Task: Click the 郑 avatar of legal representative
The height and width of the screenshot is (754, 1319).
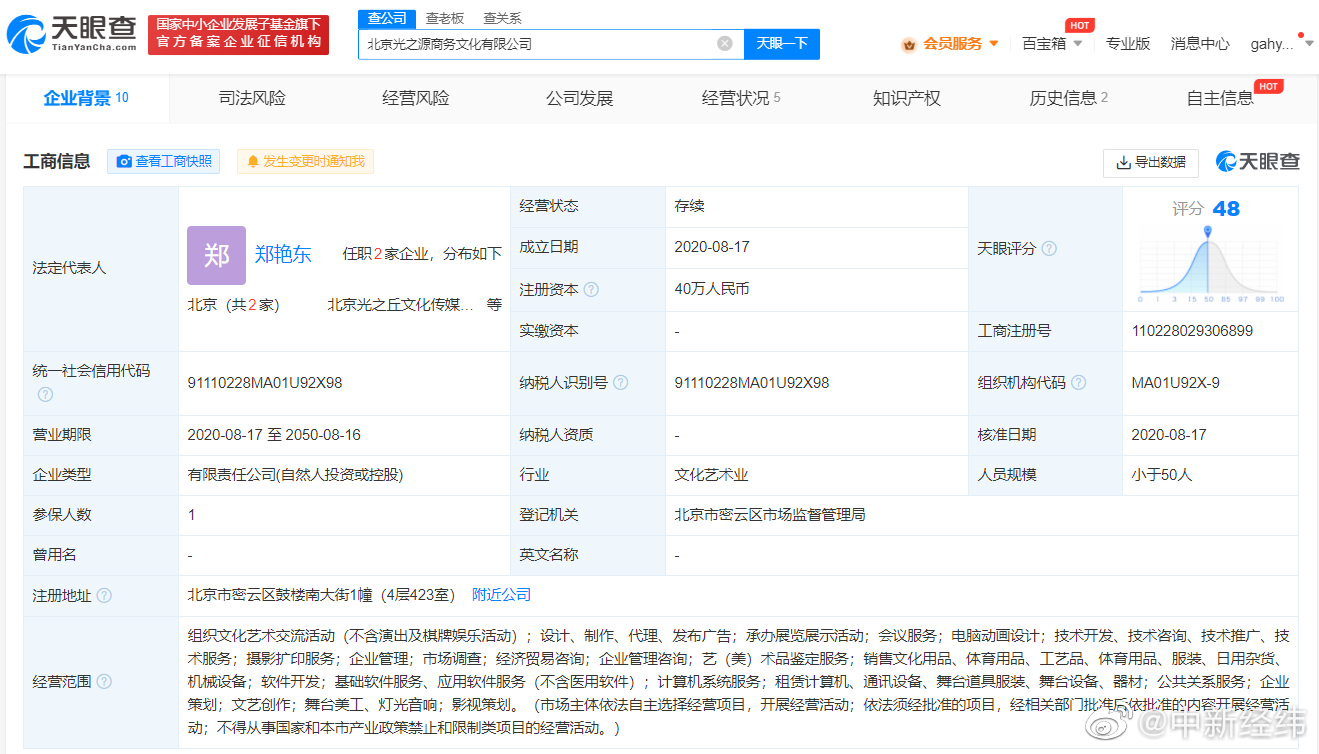Action: (x=216, y=255)
